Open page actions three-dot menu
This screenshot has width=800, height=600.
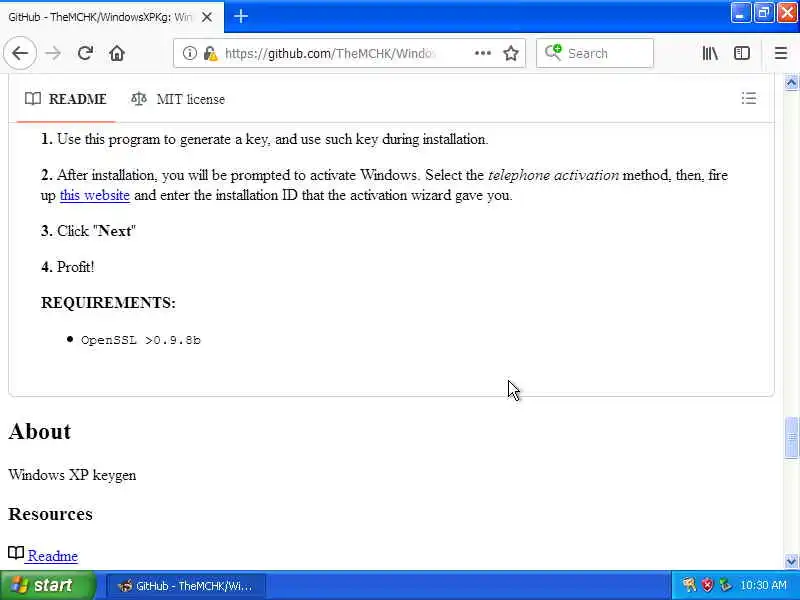tap(483, 53)
